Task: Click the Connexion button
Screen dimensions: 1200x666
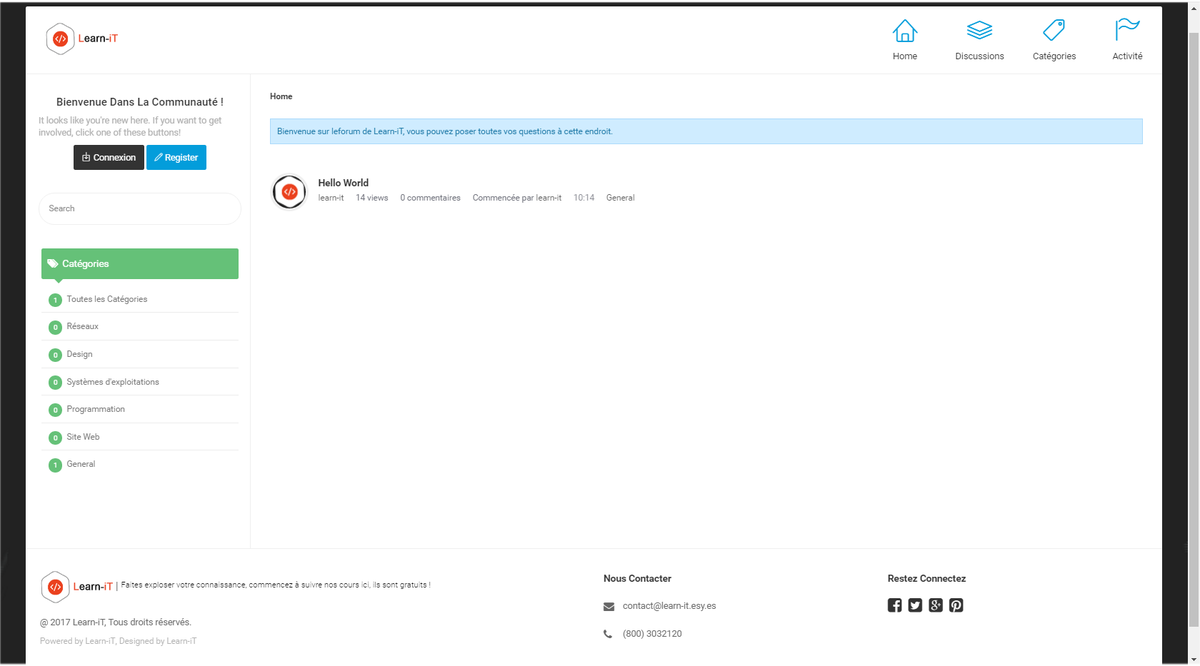Action: (108, 157)
